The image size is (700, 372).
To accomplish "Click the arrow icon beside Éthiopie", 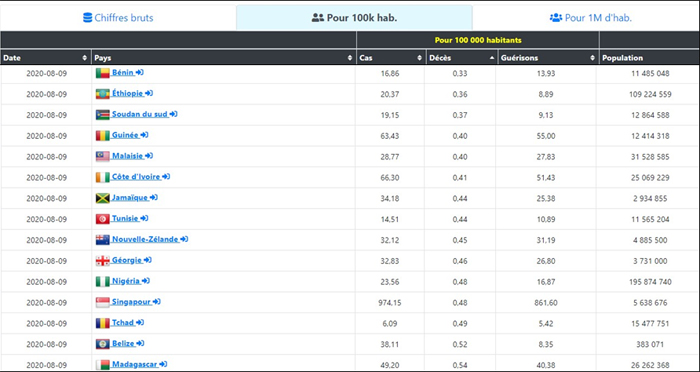I will [149, 93].
